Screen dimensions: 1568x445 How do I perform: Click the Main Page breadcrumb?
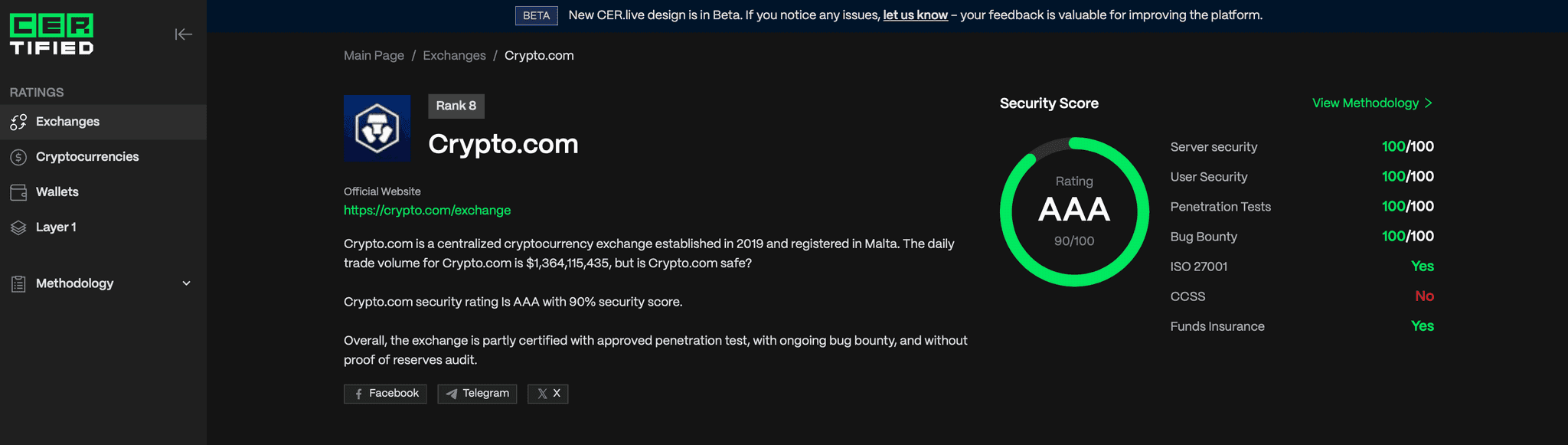click(x=374, y=56)
